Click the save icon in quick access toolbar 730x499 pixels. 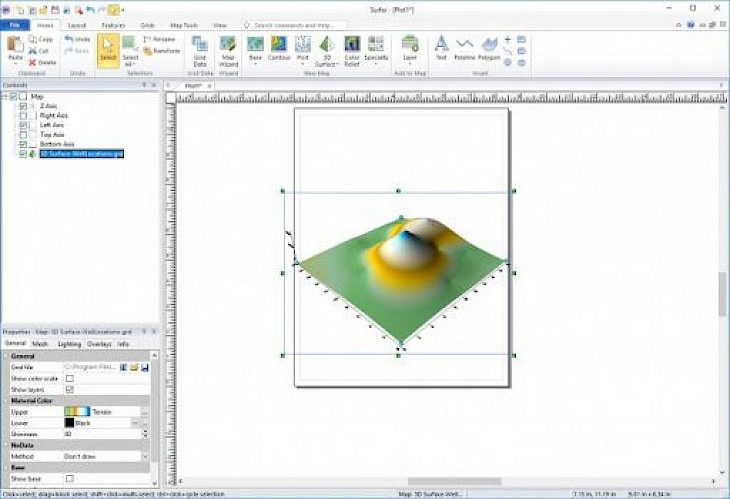(x=55, y=10)
